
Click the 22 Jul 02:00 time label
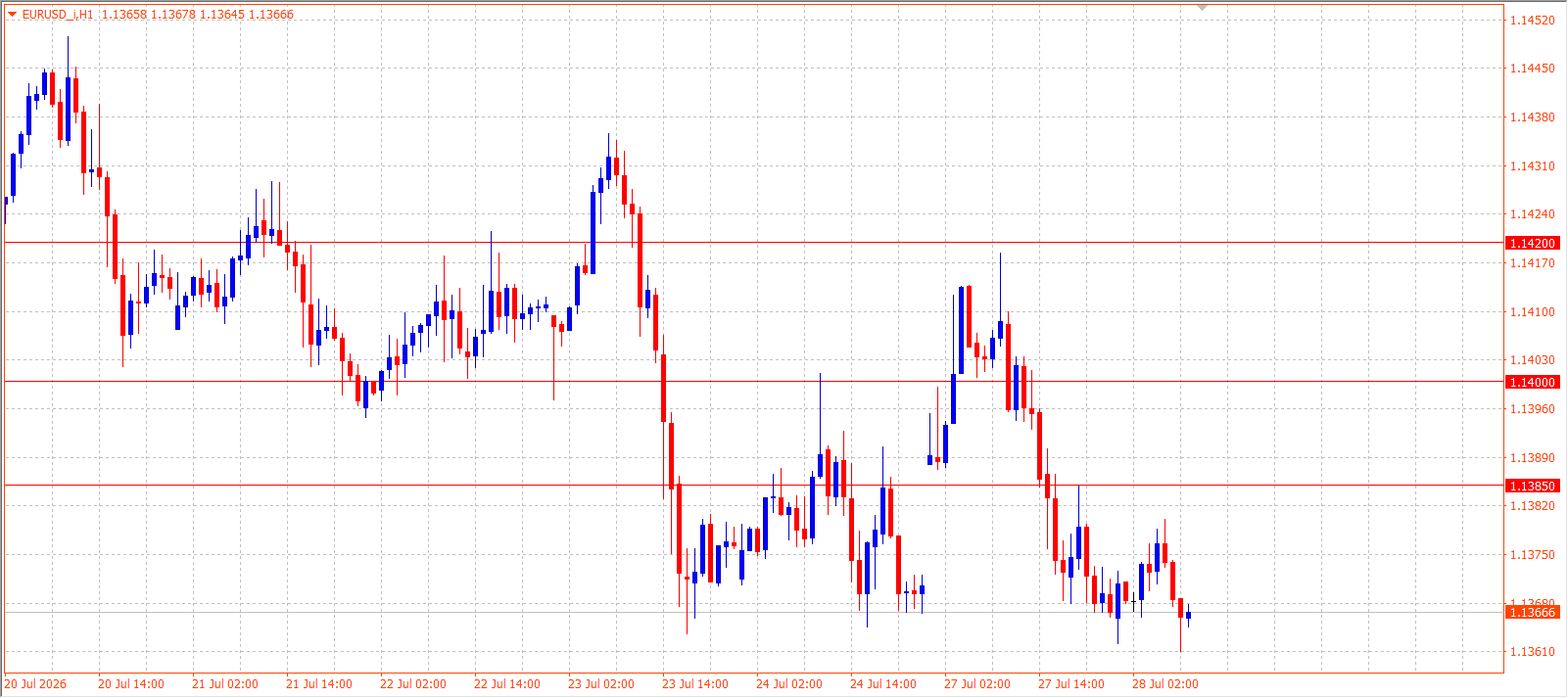point(413,684)
